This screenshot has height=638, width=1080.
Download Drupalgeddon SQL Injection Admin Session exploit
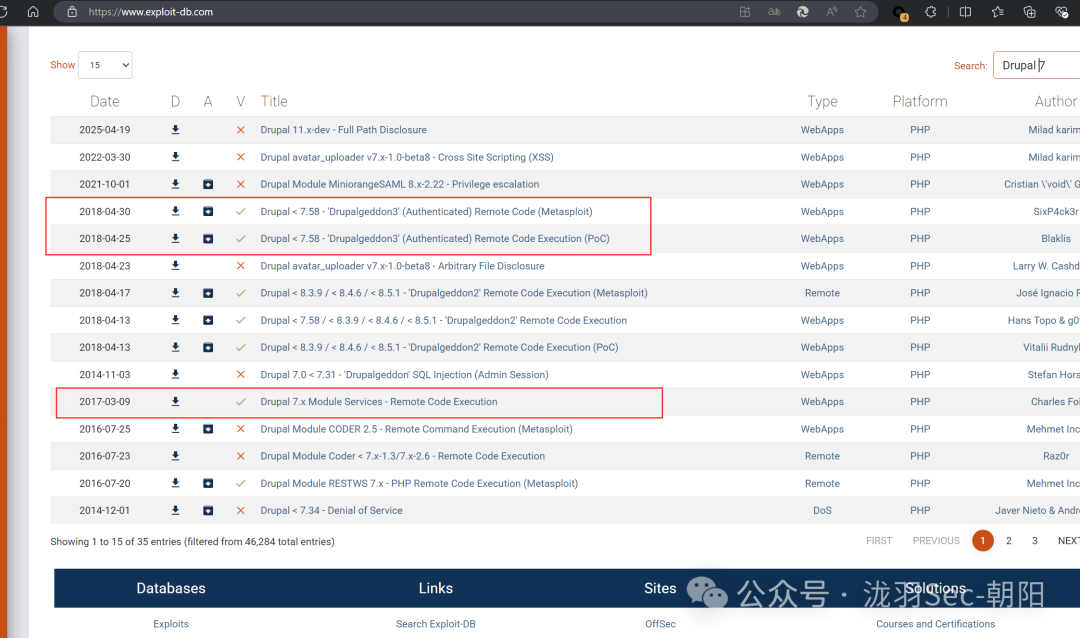[175, 375]
